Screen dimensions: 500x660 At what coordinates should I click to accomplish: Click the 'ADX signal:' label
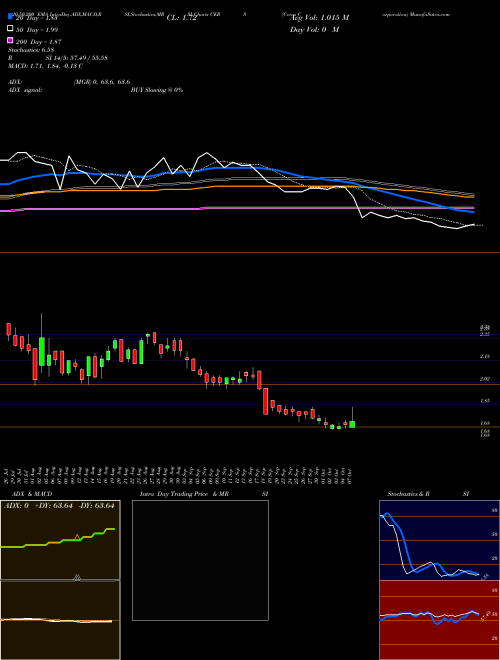tap(25, 90)
